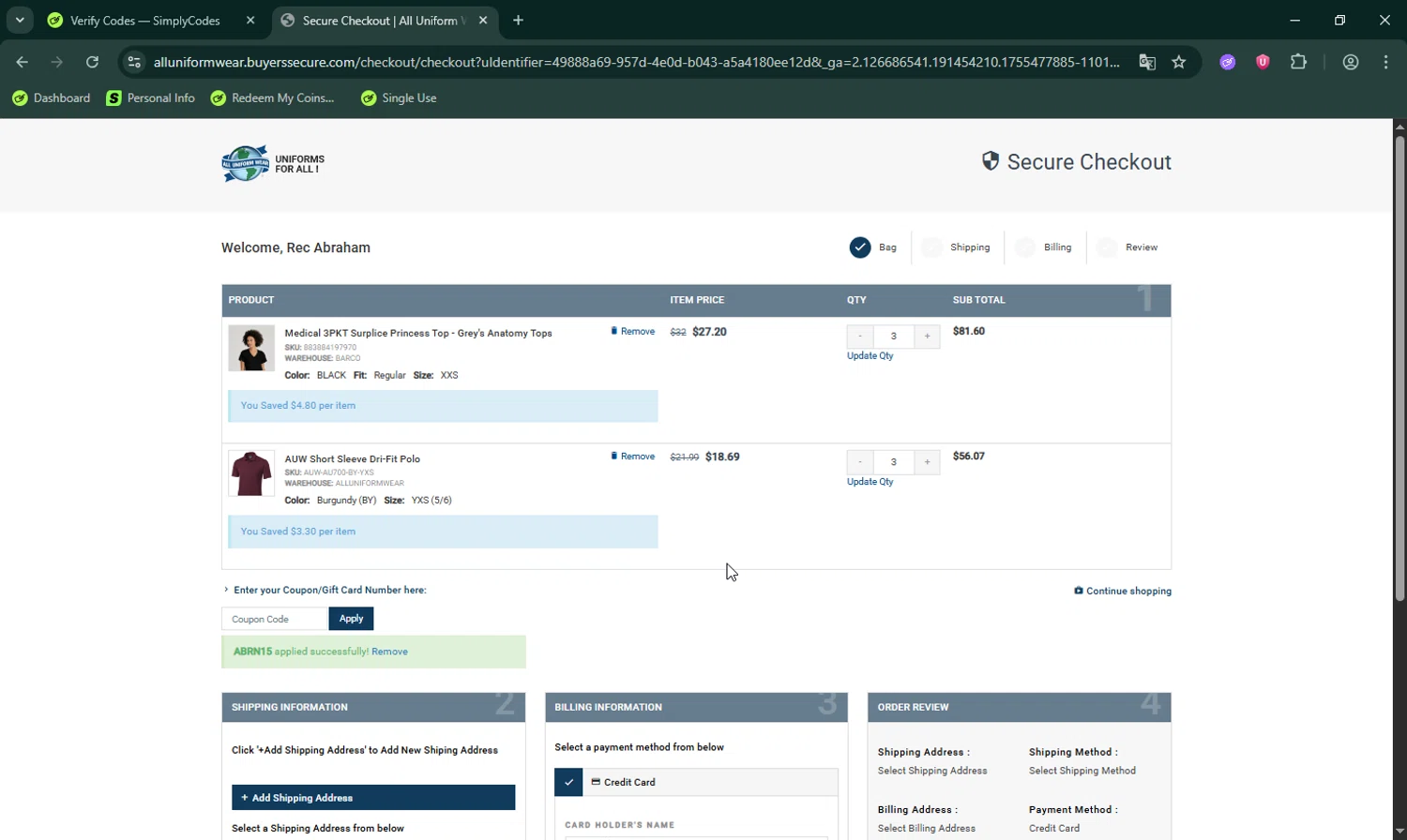
Task: Close the Verify Codes tab
Action: pyautogui.click(x=250, y=21)
